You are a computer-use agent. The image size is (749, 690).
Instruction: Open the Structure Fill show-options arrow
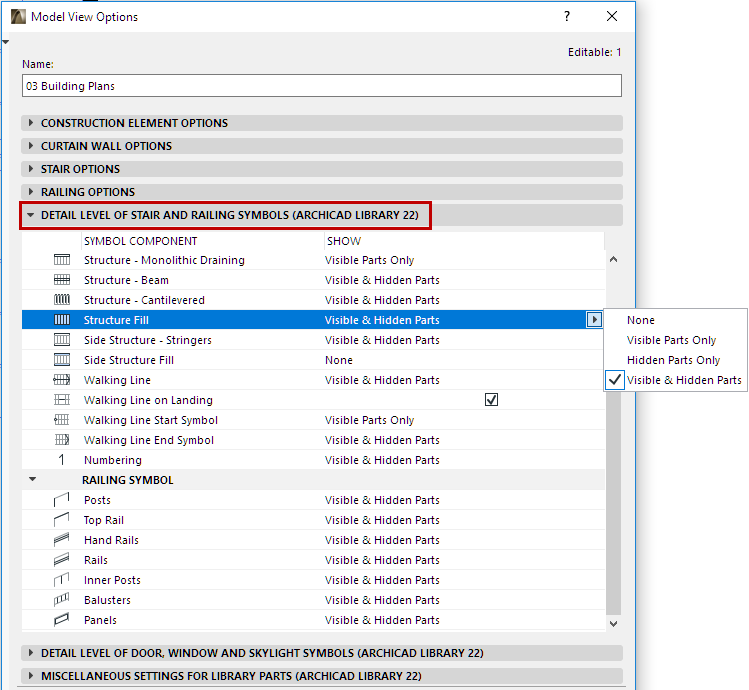[594, 320]
